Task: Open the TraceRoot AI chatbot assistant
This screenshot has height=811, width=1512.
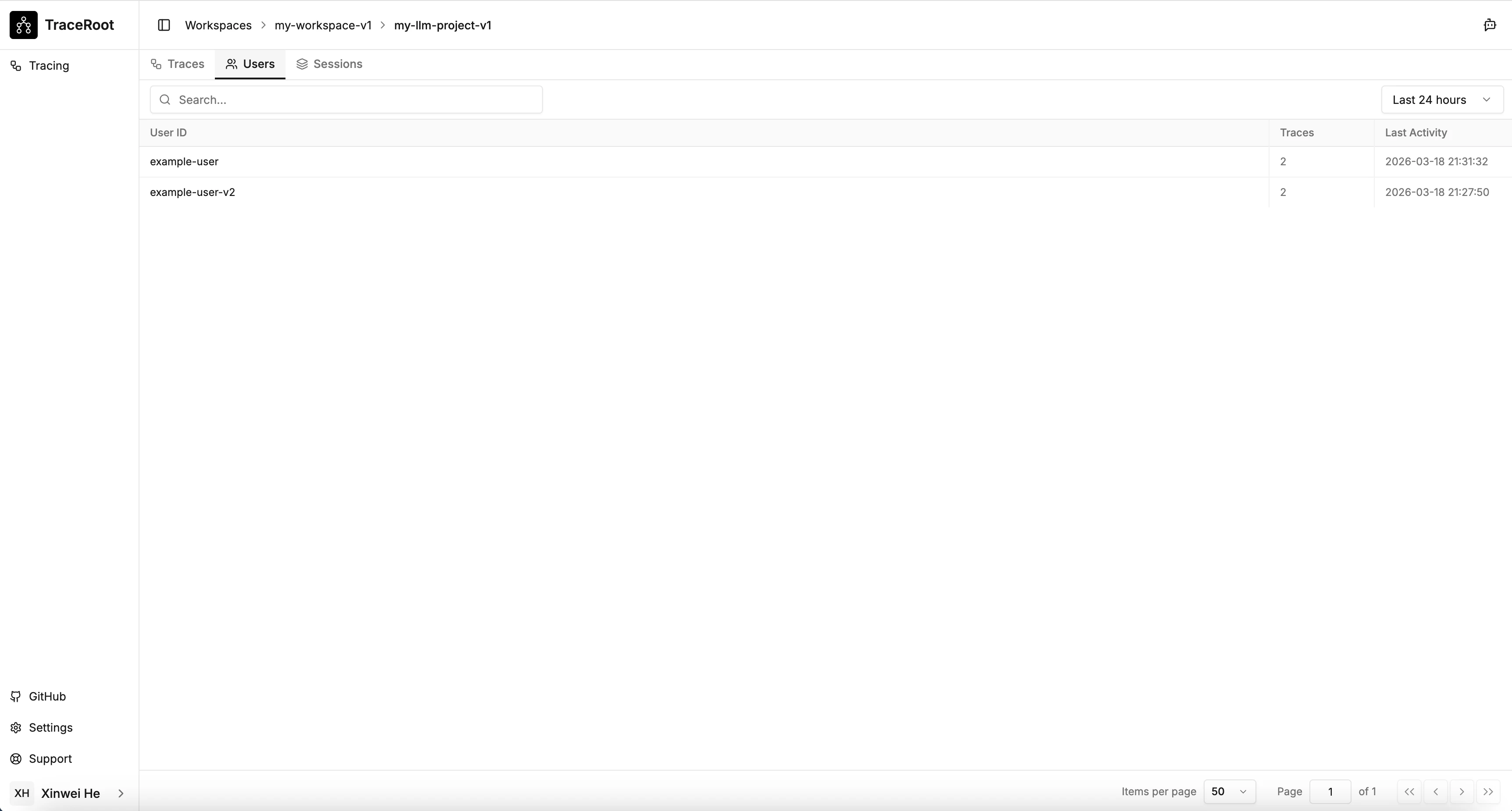Action: coord(1489,25)
